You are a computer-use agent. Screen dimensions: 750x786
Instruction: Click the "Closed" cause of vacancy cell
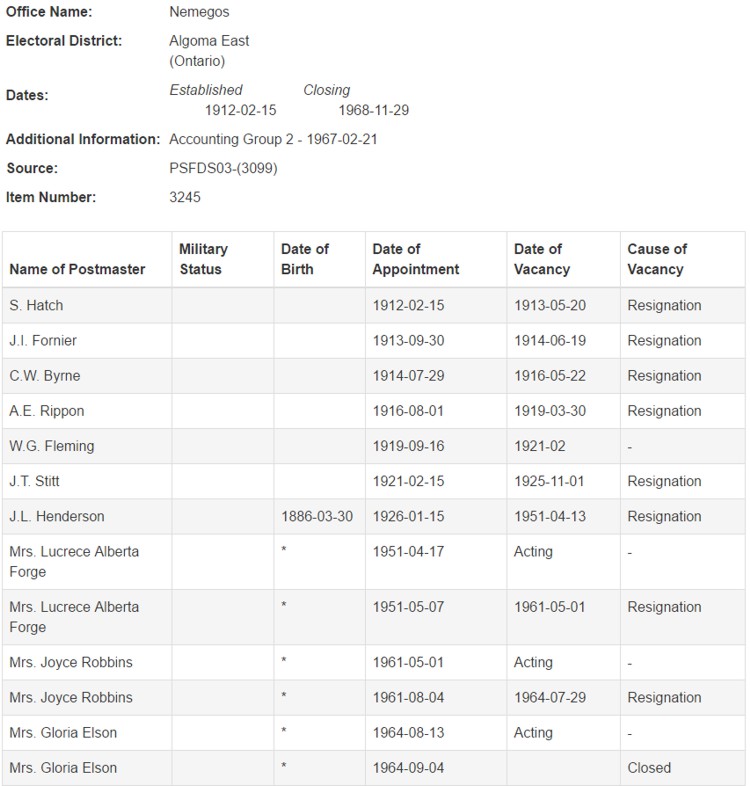pos(649,768)
